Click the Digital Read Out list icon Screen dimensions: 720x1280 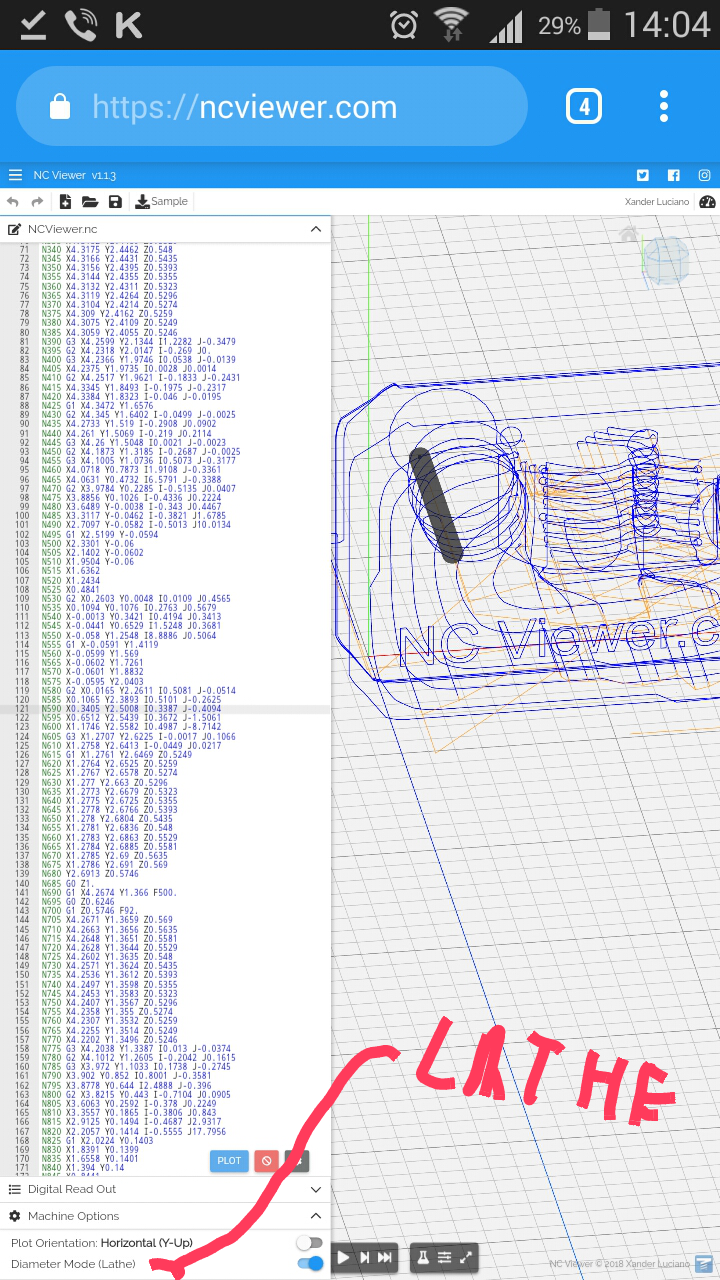(15, 1189)
